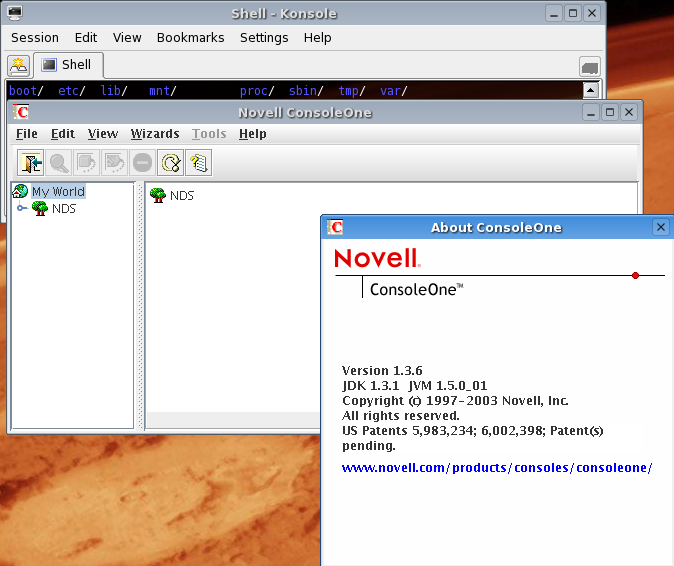Click the grayed move object toolbar icon

tap(86, 163)
